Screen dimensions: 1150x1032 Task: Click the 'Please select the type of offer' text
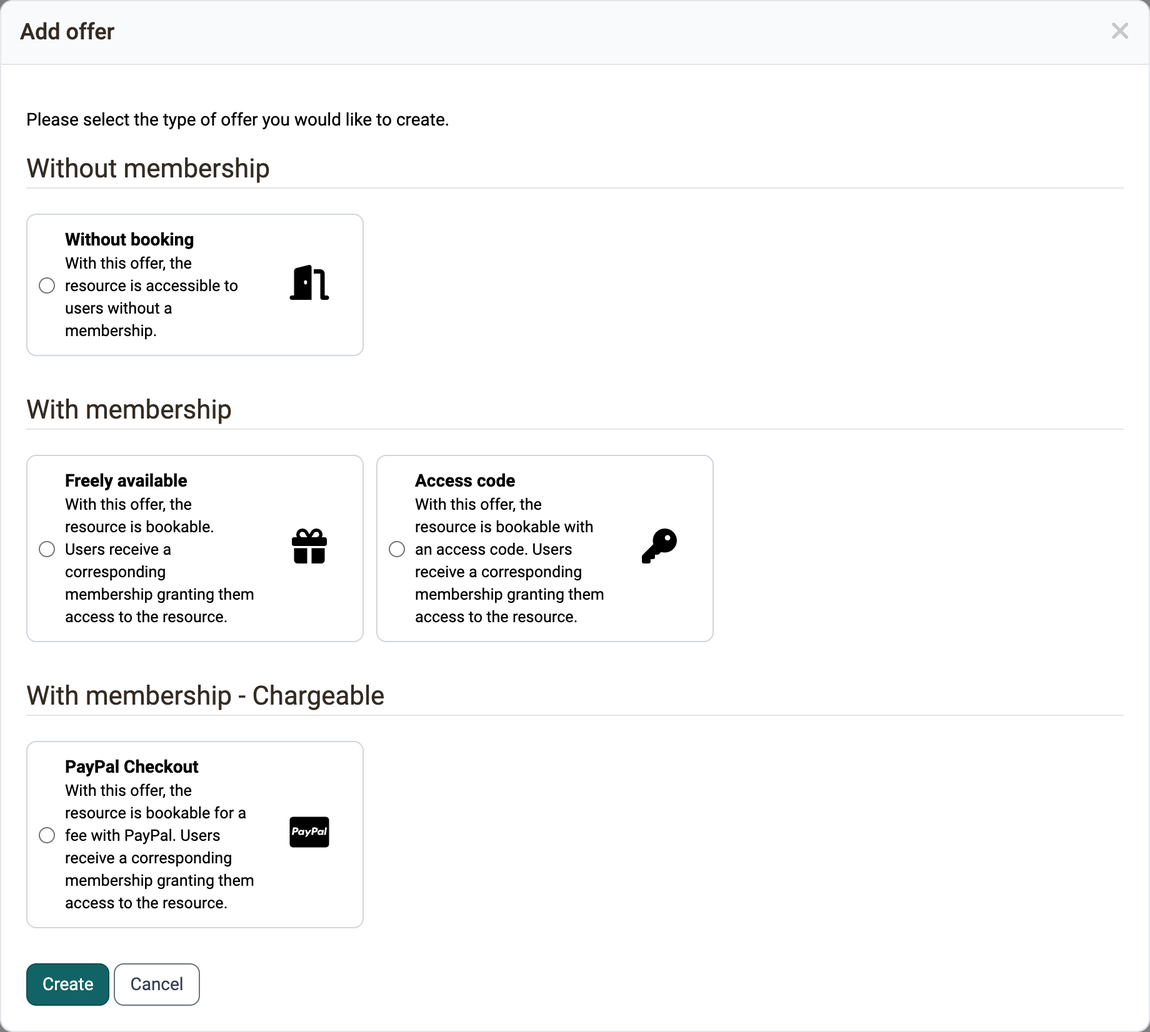(238, 120)
